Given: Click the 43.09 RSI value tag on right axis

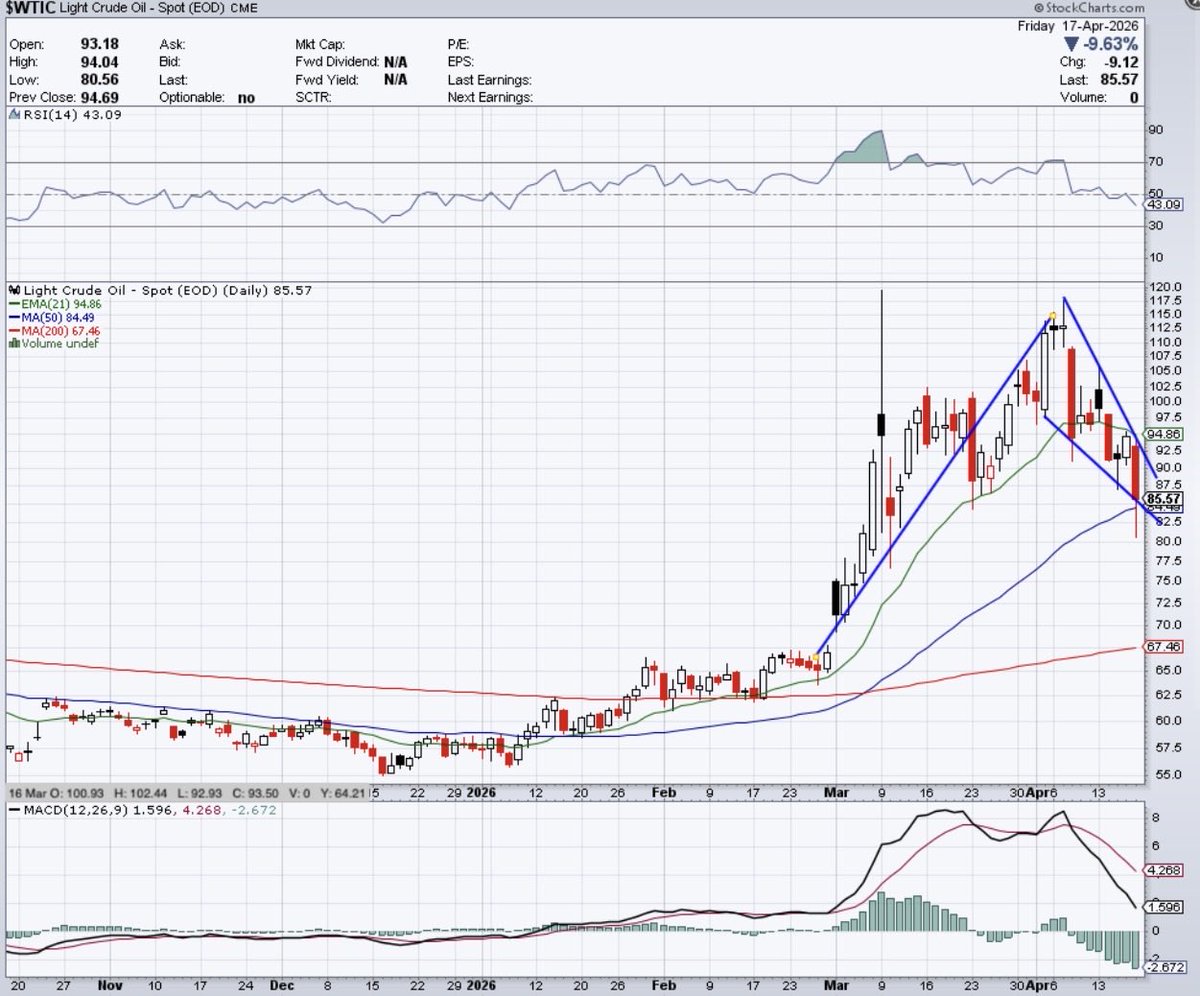Looking at the screenshot, I should (1166, 205).
